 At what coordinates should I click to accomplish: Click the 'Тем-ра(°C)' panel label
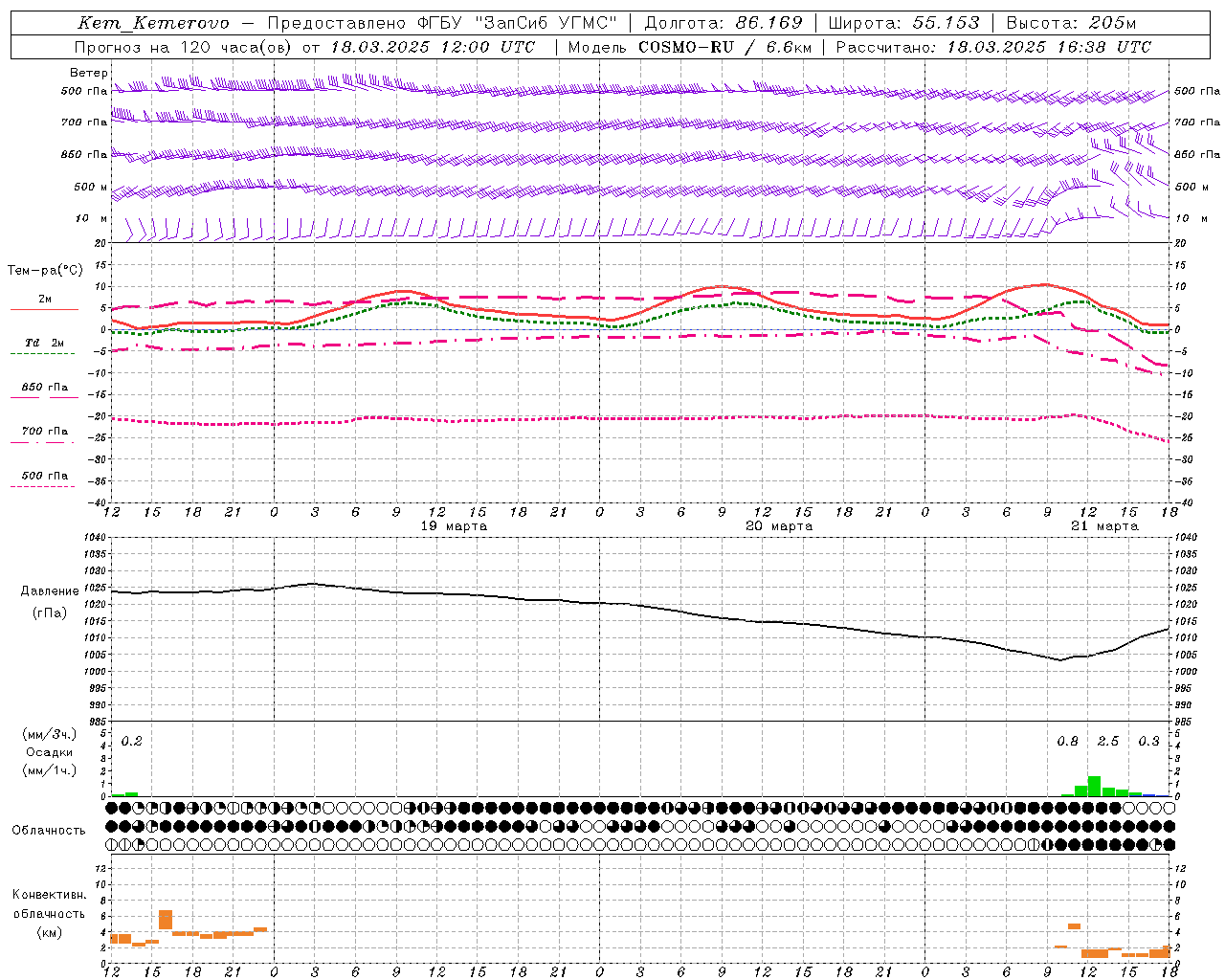pos(45,271)
